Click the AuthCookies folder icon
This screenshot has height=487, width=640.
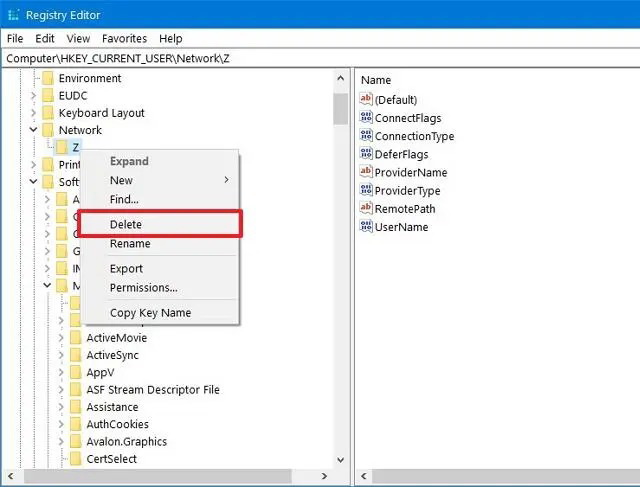(76, 425)
